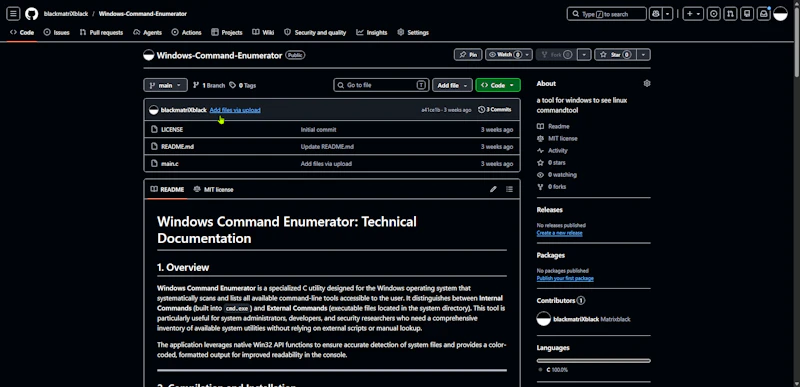This screenshot has width=800, height=387.
Task: Open the issues icon in header
Action: click(x=714, y=14)
